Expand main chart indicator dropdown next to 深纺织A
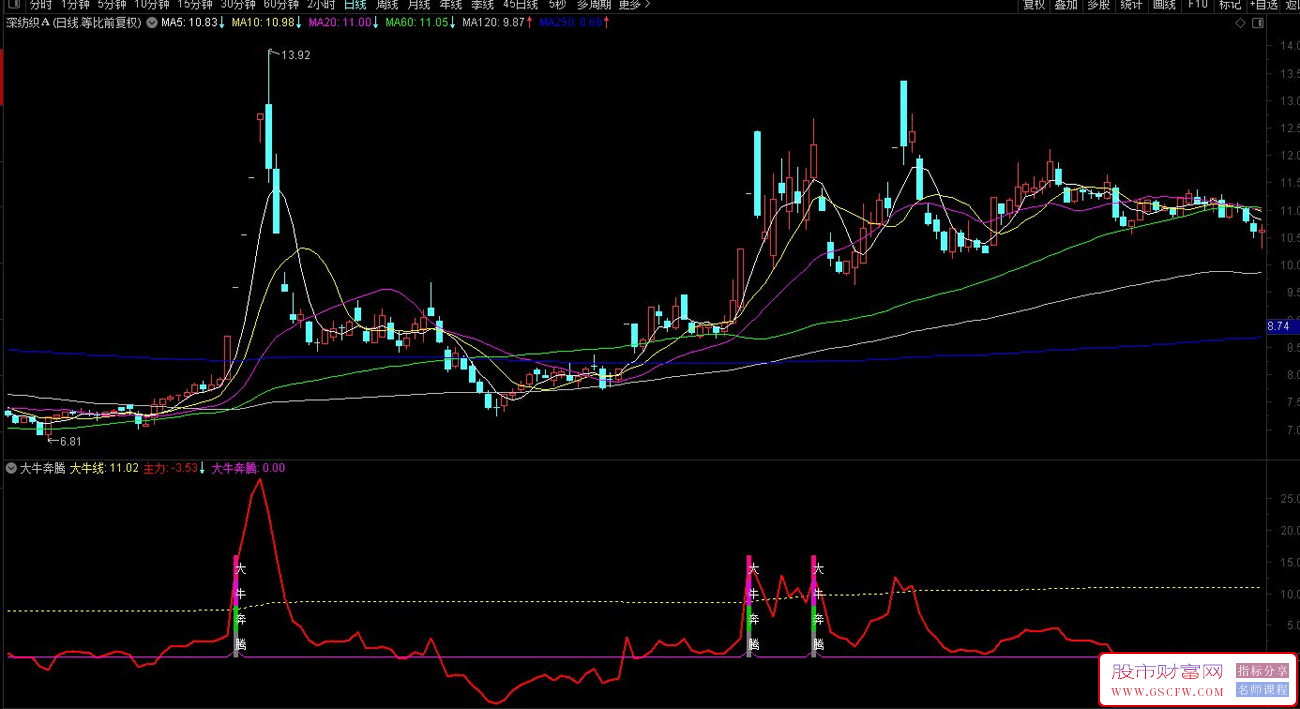1300x709 pixels. click(x=152, y=22)
